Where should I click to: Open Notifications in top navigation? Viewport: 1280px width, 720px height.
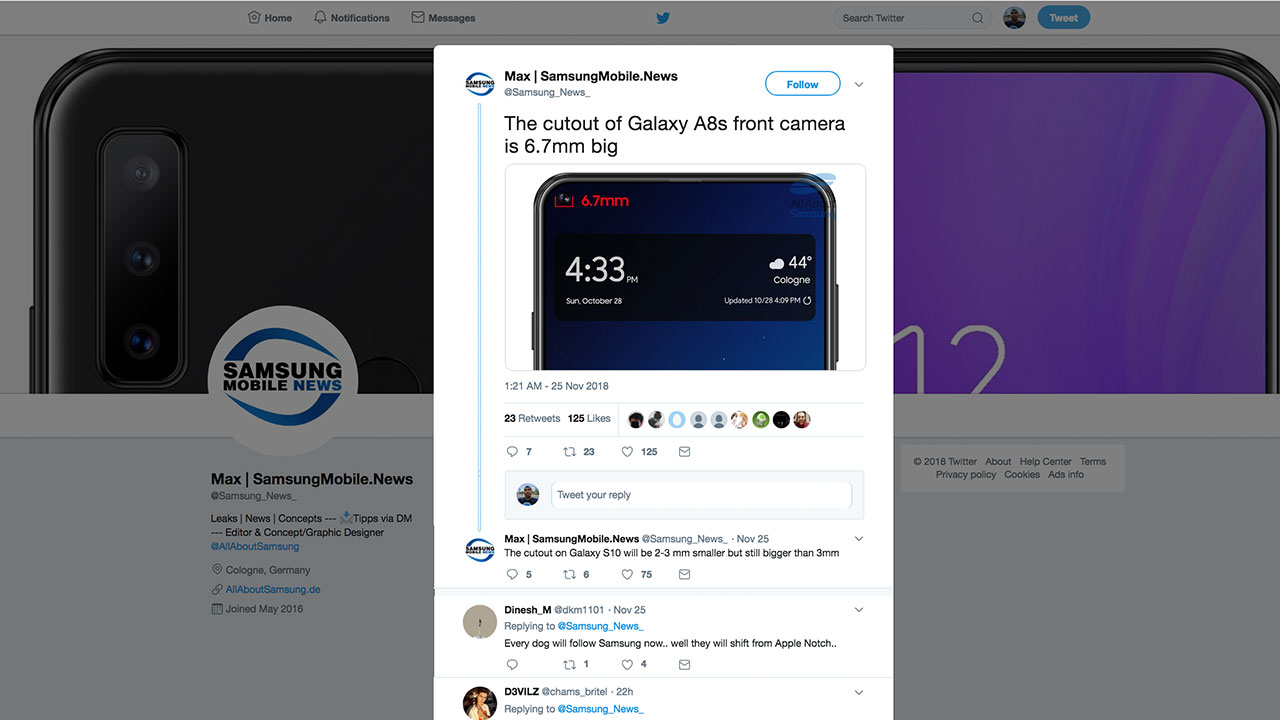coord(351,18)
